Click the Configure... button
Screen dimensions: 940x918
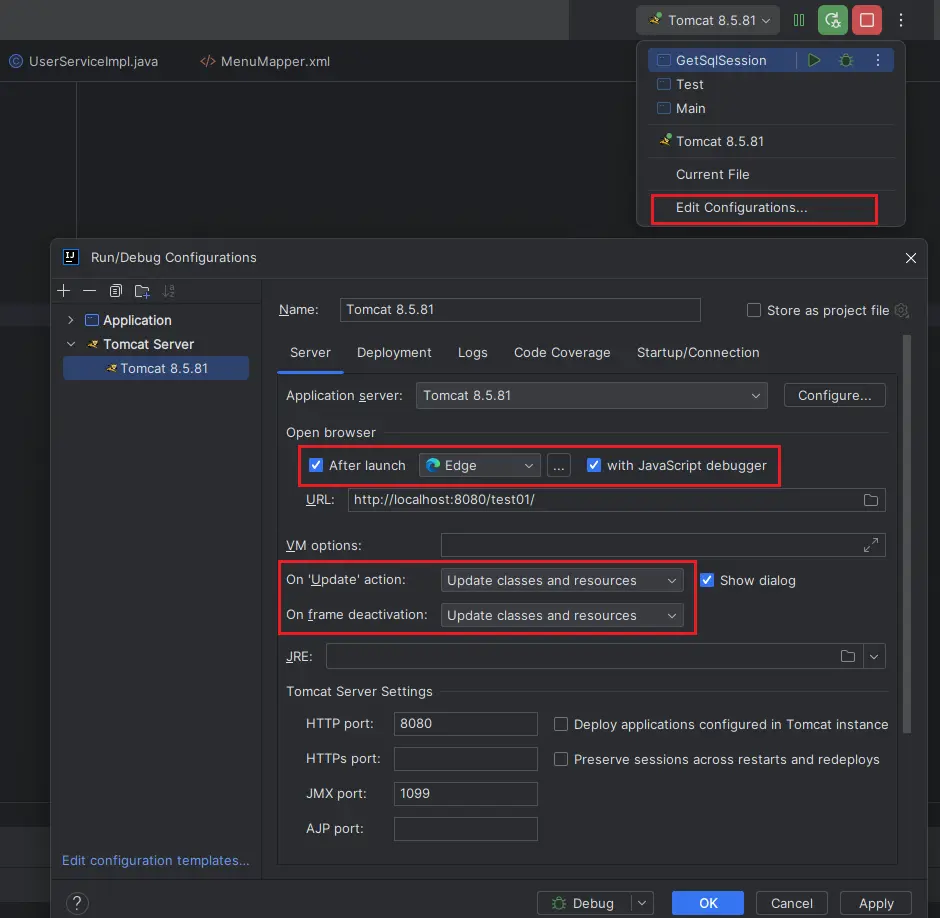[x=834, y=396]
